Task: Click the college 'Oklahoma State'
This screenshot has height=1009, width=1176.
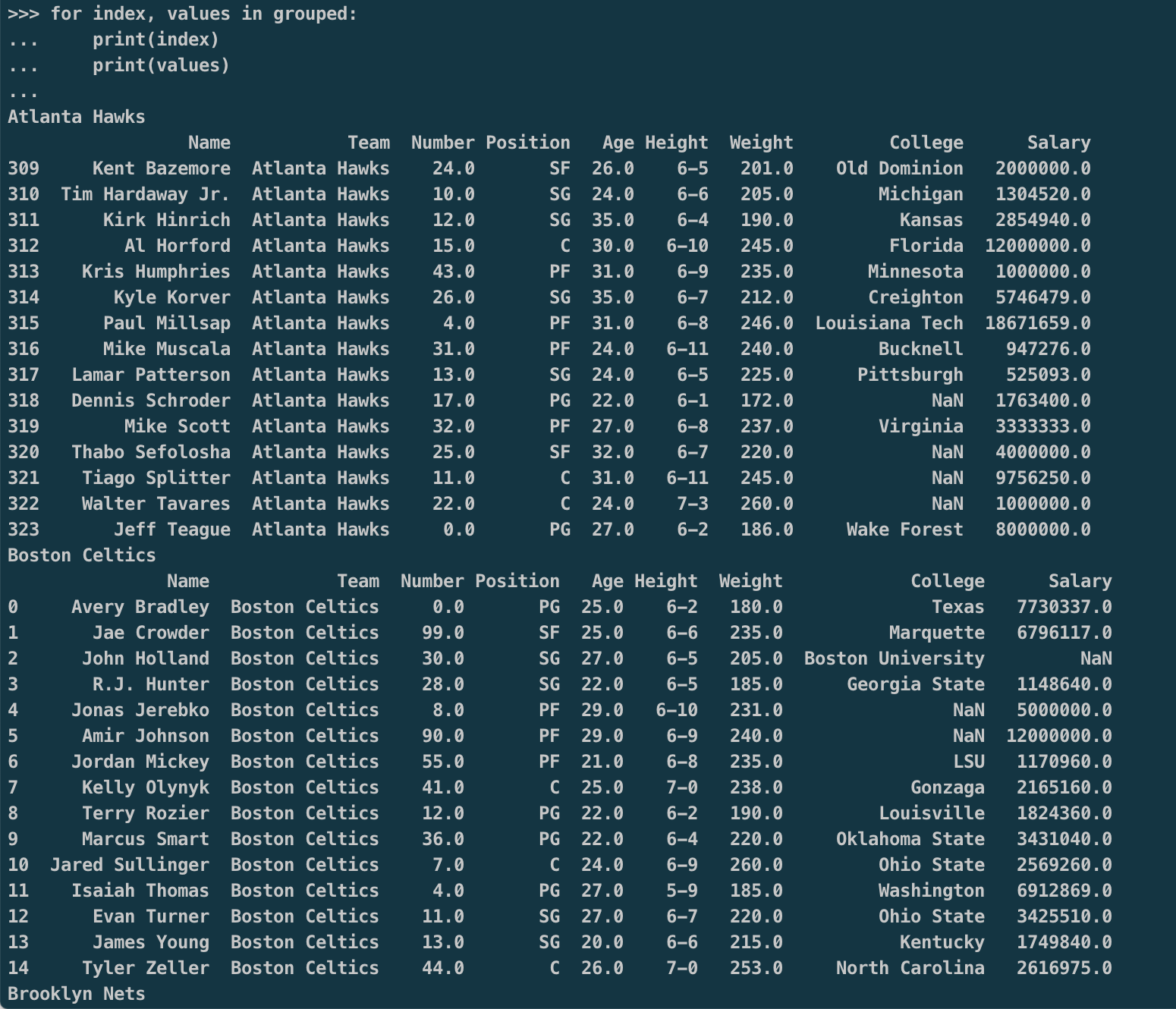Action: click(x=910, y=839)
